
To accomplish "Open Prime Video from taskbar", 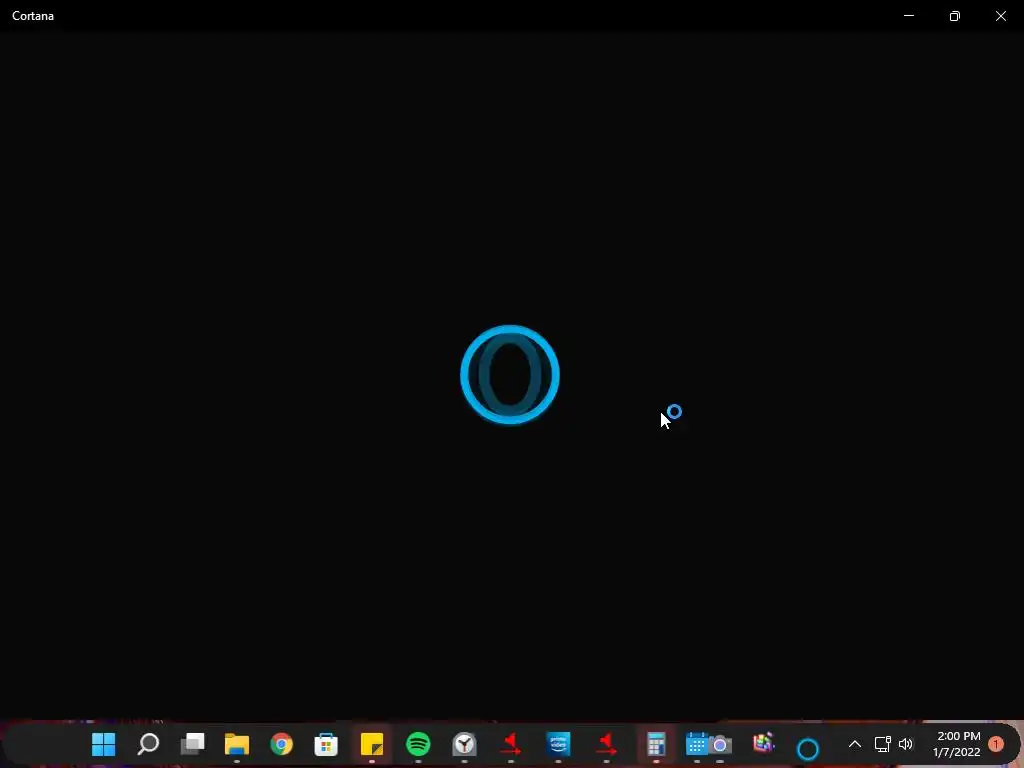I will [x=558, y=744].
